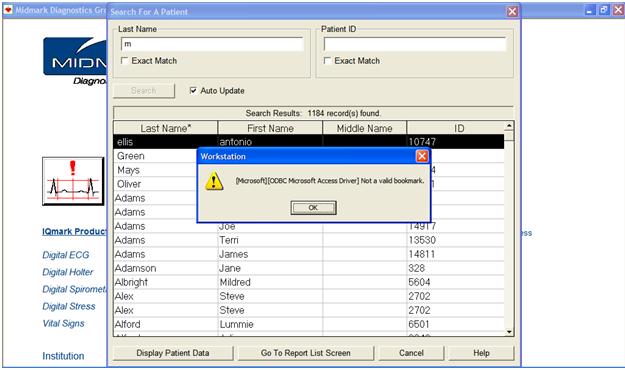The image size is (625, 370).
Task: Click into the Patient ID input field
Action: point(415,44)
